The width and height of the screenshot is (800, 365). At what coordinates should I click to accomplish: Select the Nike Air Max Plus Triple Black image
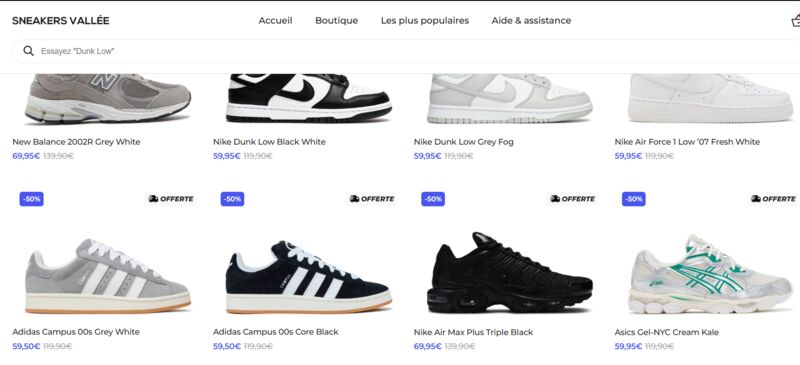point(510,273)
